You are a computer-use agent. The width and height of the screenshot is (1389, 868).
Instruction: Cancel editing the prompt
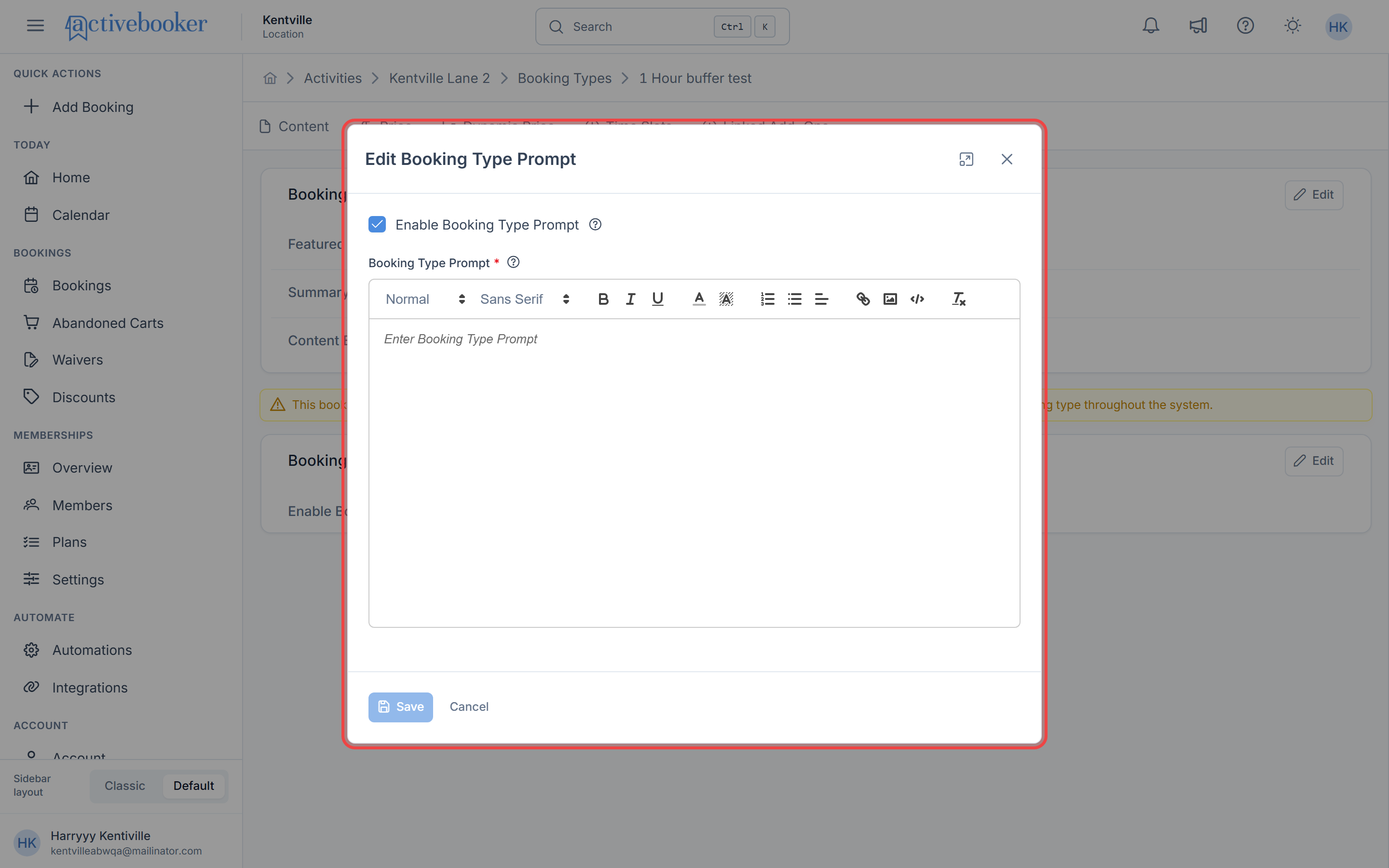coord(469,706)
